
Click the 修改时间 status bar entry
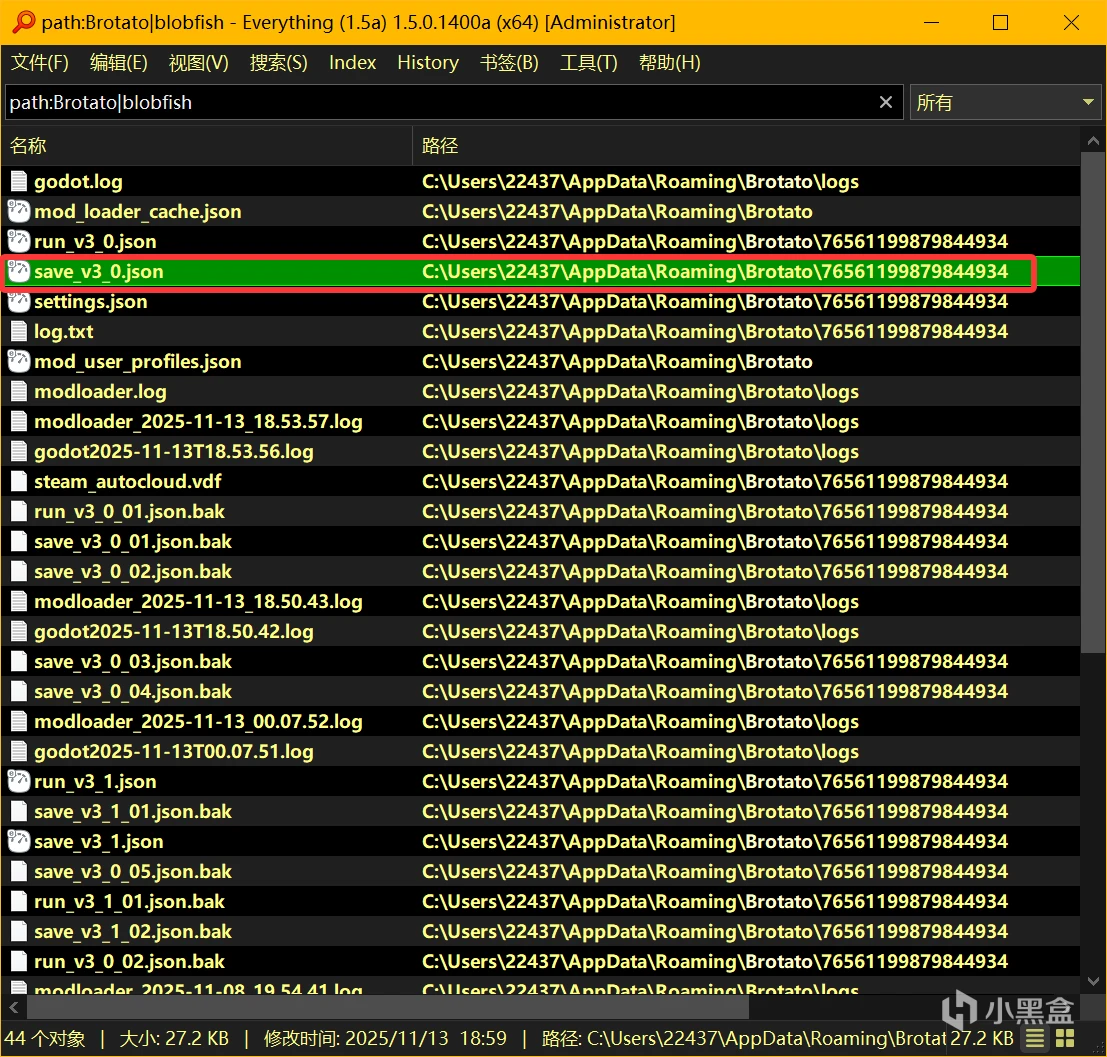tap(385, 1038)
